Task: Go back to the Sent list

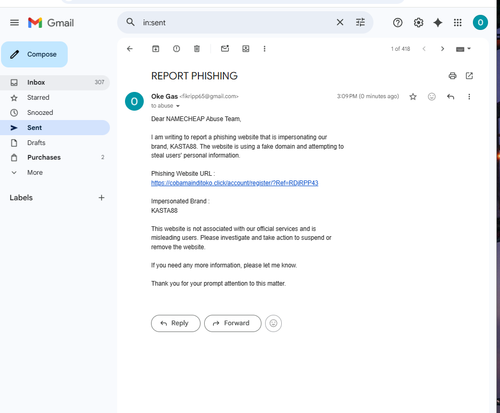Action: click(130, 49)
